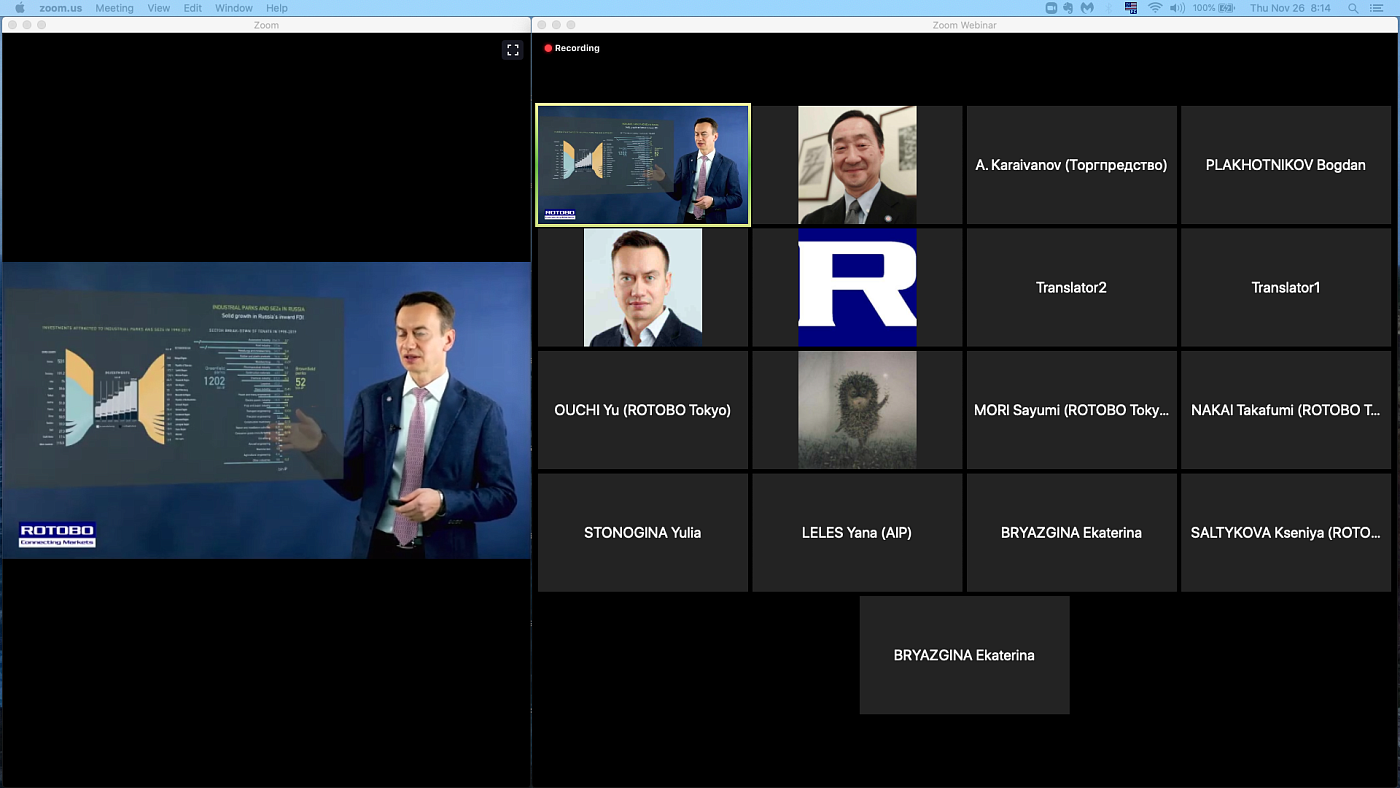Select BRYAZGINA Ekaterina tile beside LELES Yana

click(x=1071, y=533)
